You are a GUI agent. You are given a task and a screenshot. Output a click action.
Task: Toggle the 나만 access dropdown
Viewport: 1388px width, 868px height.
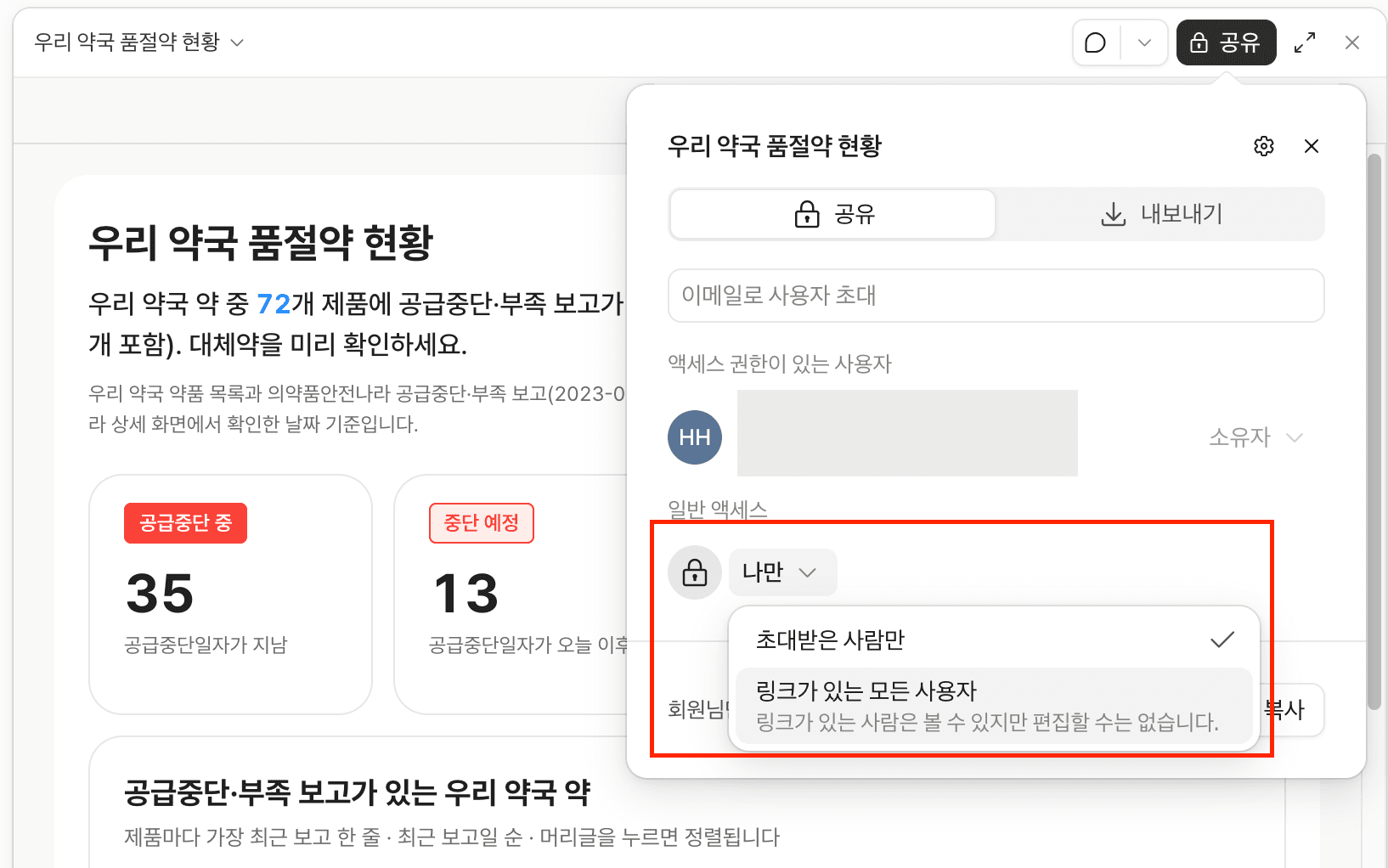click(x=781, y=572)
